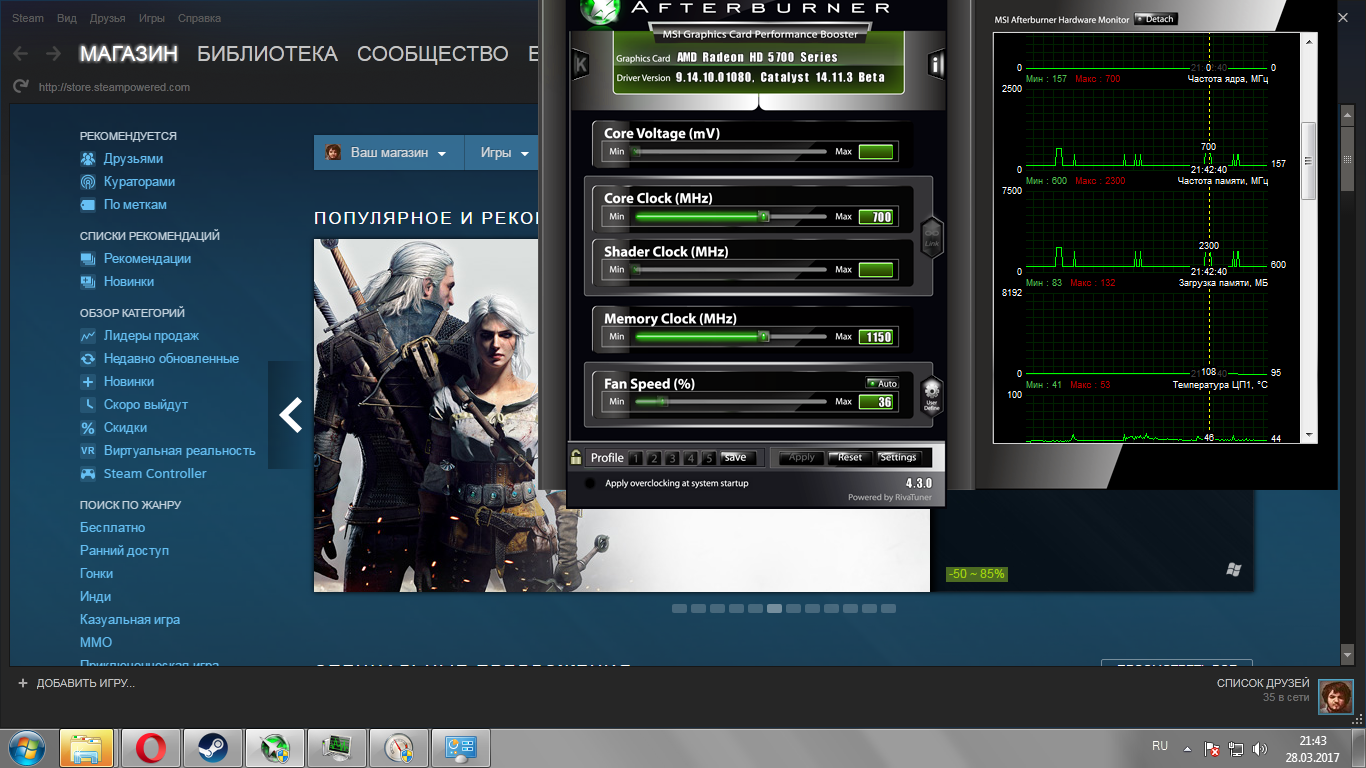Switch to the СООБЩЕСТВО tab

433,54
